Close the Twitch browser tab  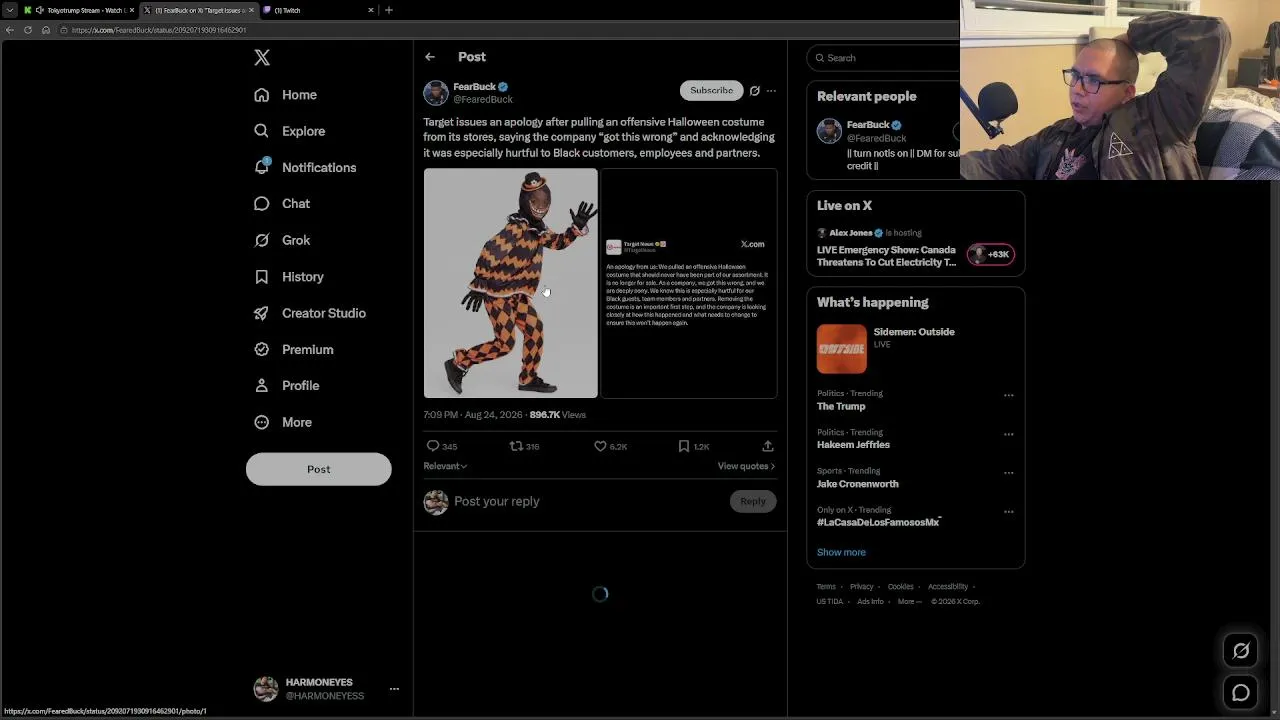pos(371,10)
